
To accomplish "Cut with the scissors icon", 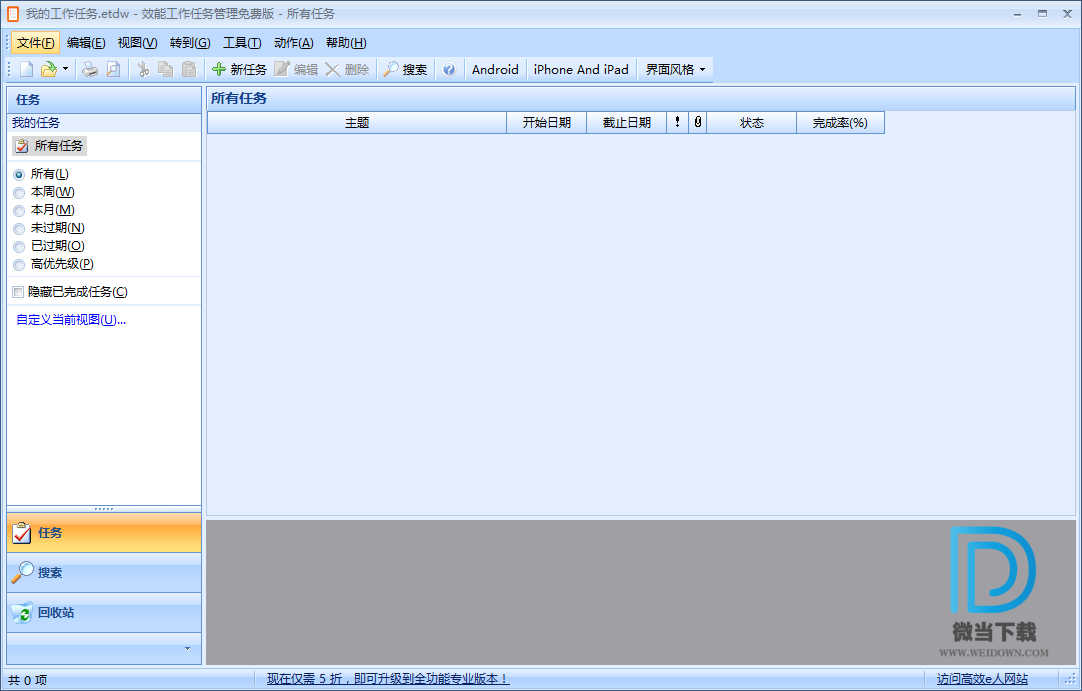I will pos(143,69).
